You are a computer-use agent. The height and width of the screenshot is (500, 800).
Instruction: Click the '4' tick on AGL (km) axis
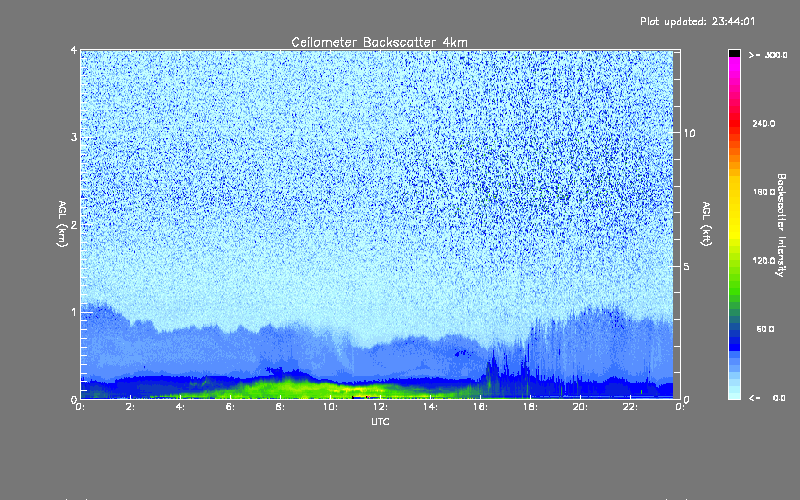pyautogui.click(x=74, y=50)
